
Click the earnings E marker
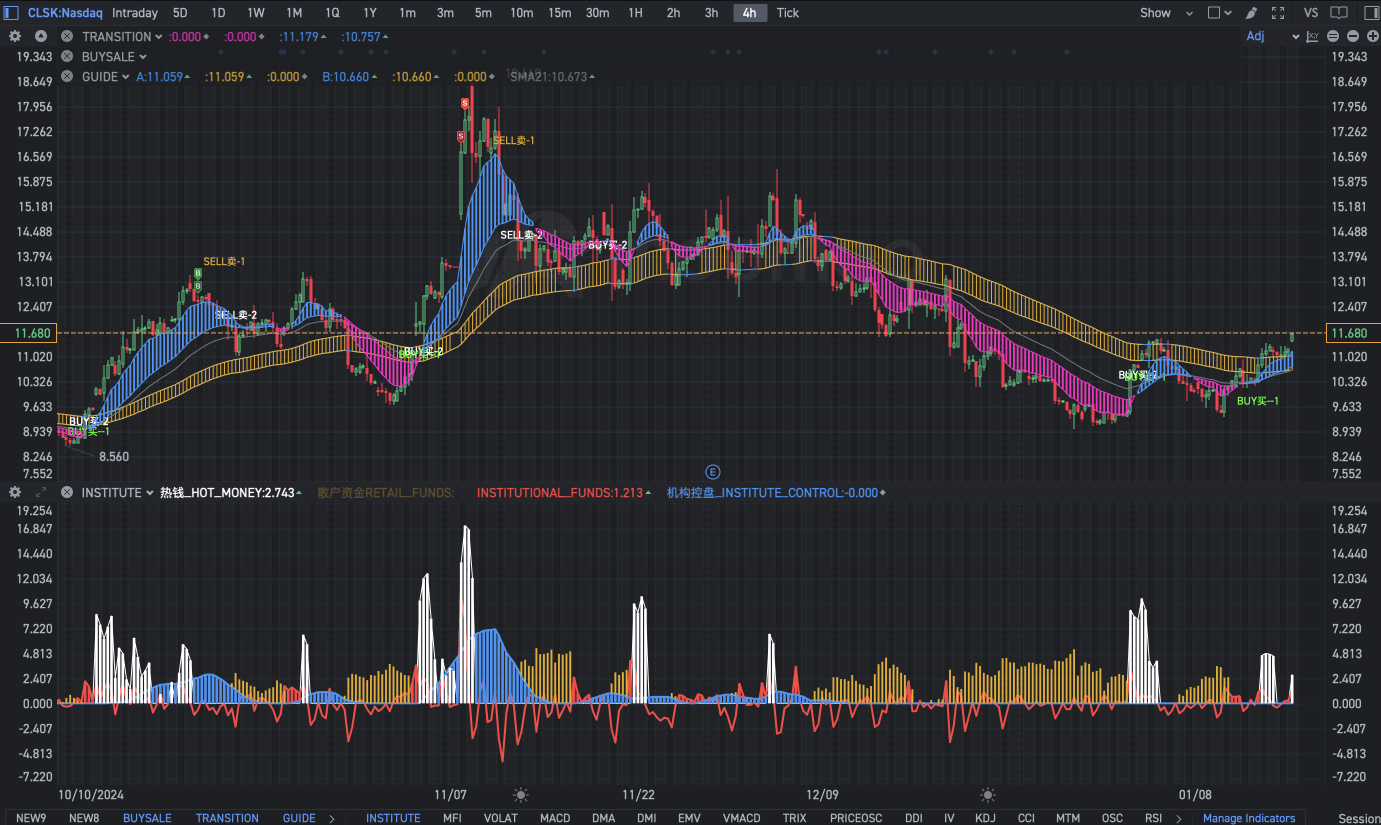pyautogui.click(x=713, y=471)
